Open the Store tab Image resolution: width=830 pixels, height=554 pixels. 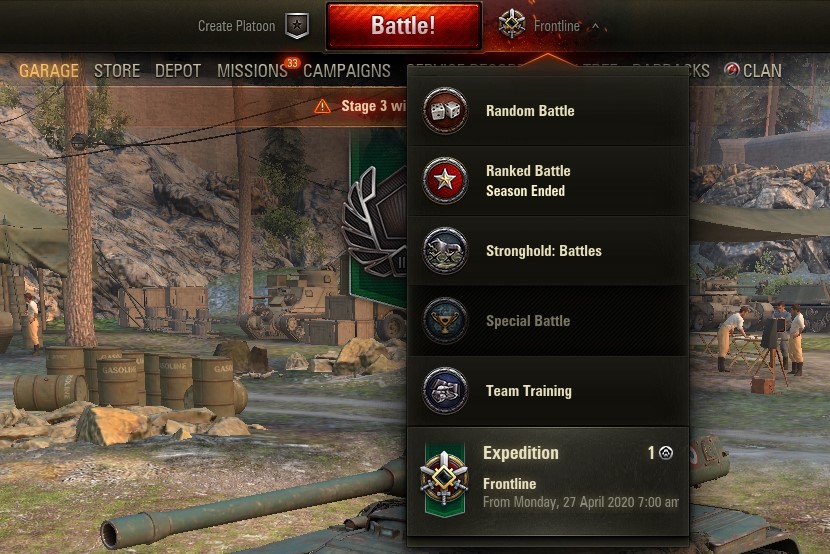(x=117, y=70)
